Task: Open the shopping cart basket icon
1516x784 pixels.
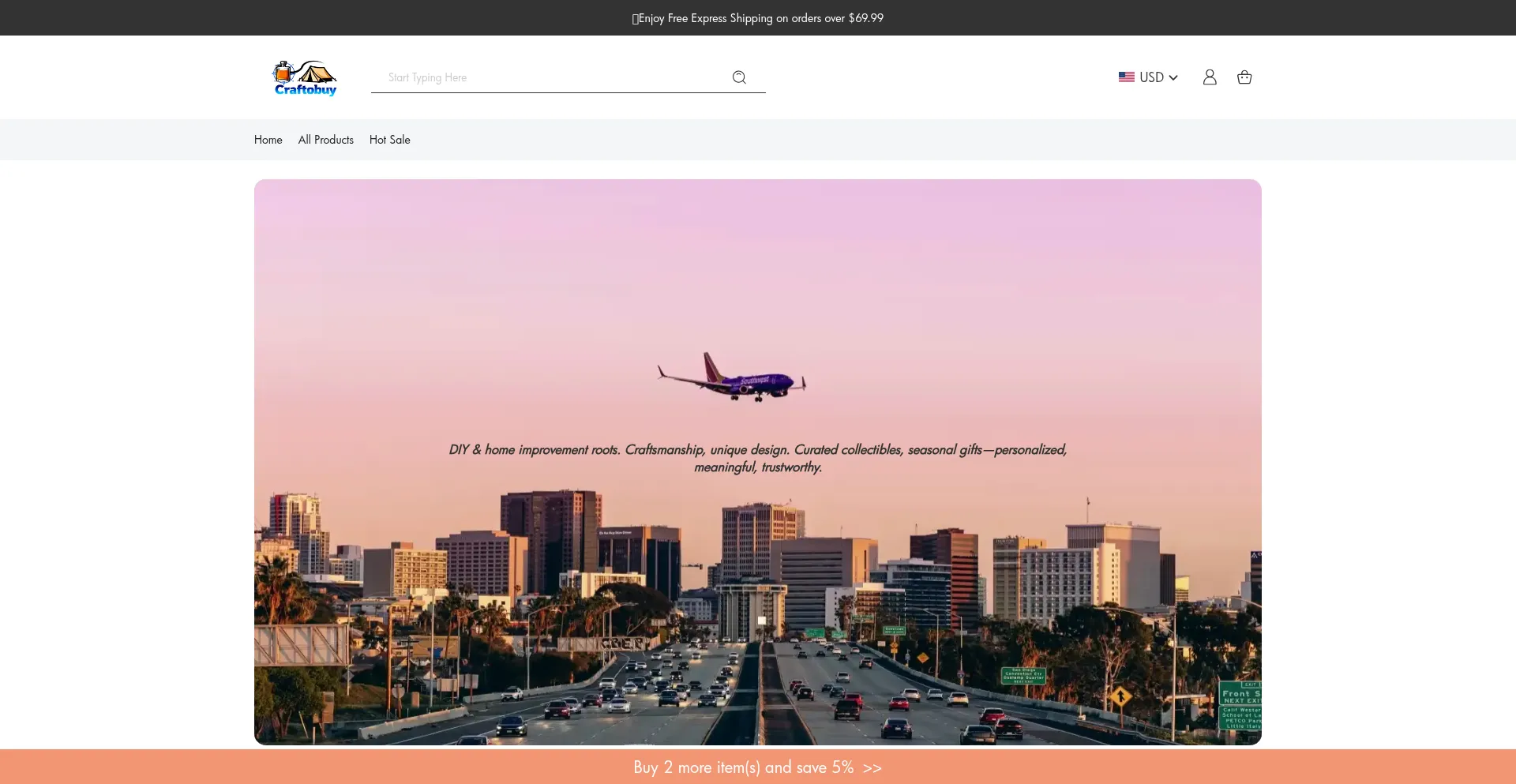Action: (1244, 77)
